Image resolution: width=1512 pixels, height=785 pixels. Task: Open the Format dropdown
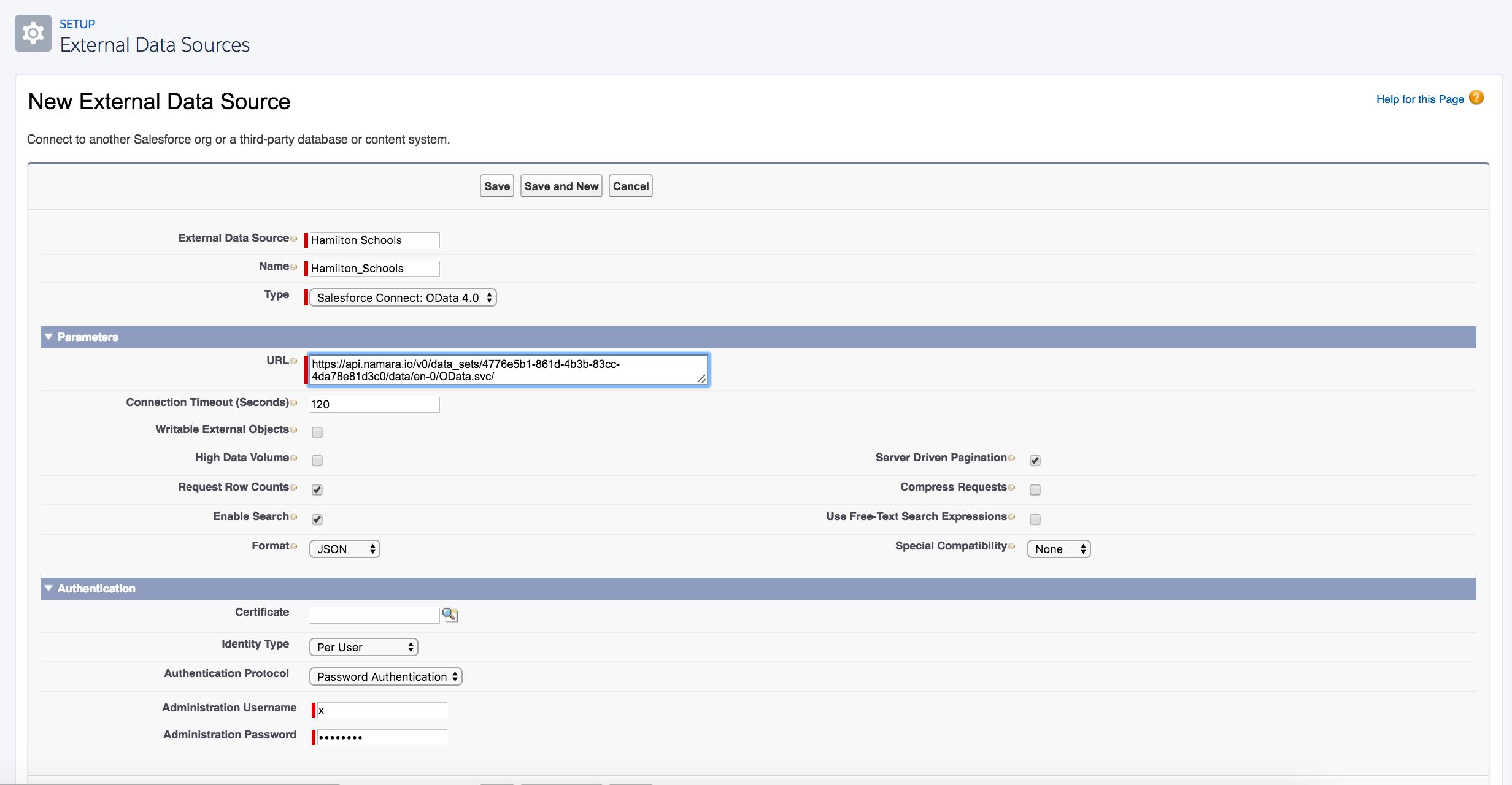344,548
